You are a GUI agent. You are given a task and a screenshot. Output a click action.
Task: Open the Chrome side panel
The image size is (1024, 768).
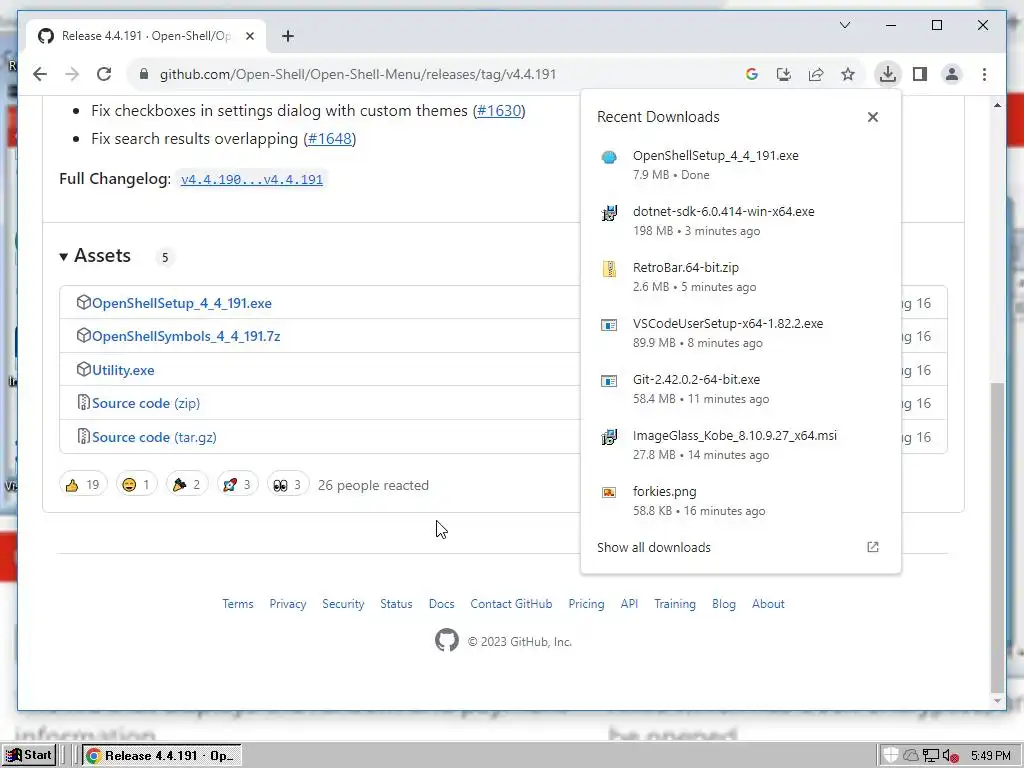click(x=920, y=74)
